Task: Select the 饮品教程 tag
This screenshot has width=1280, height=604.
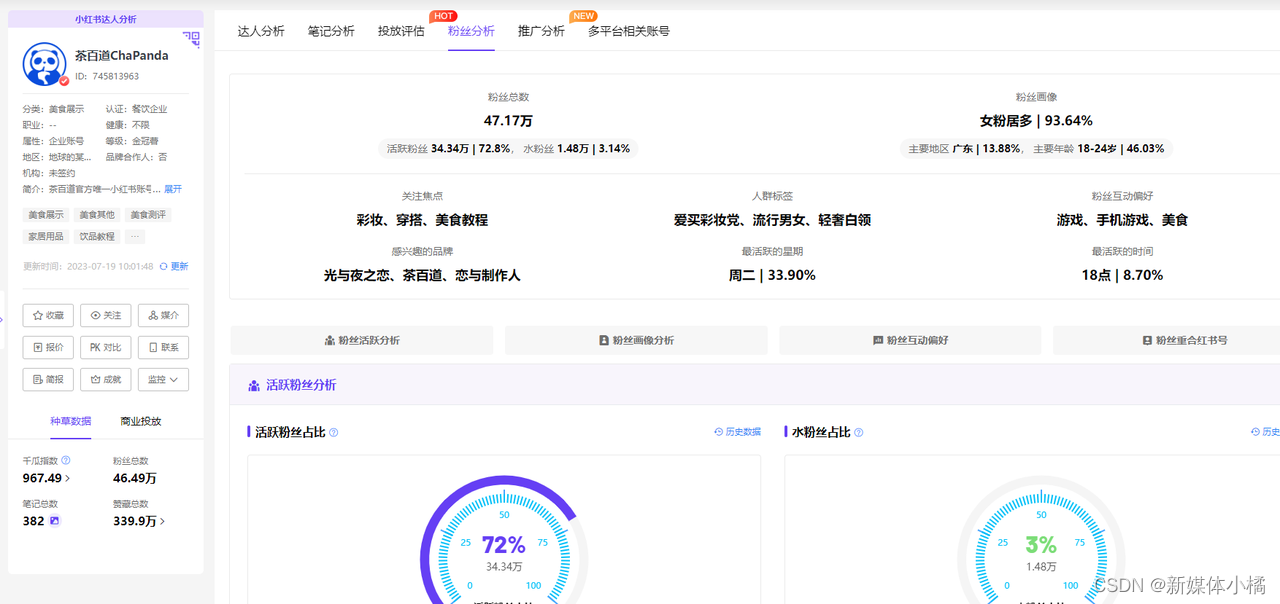Action: coord(97,237)
